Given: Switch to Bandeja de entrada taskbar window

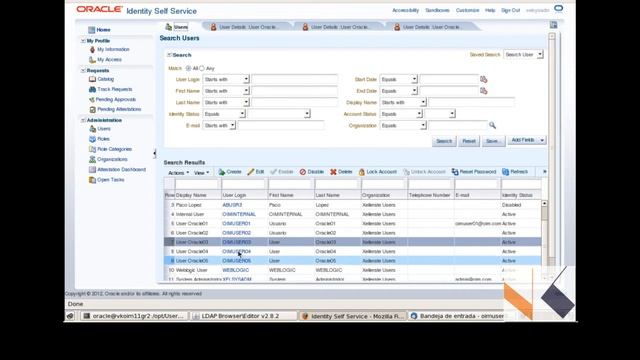Looking at the screenshot, I should coord(456,316).
